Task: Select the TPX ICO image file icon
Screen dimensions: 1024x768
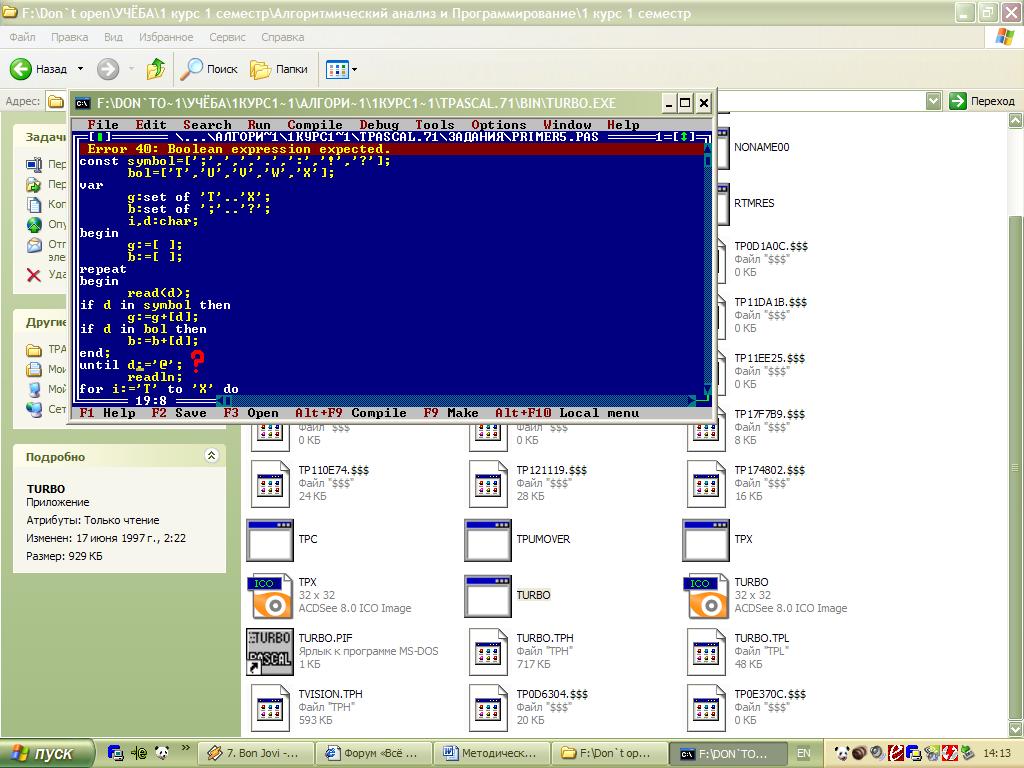Action: click(x=269, y=595)
